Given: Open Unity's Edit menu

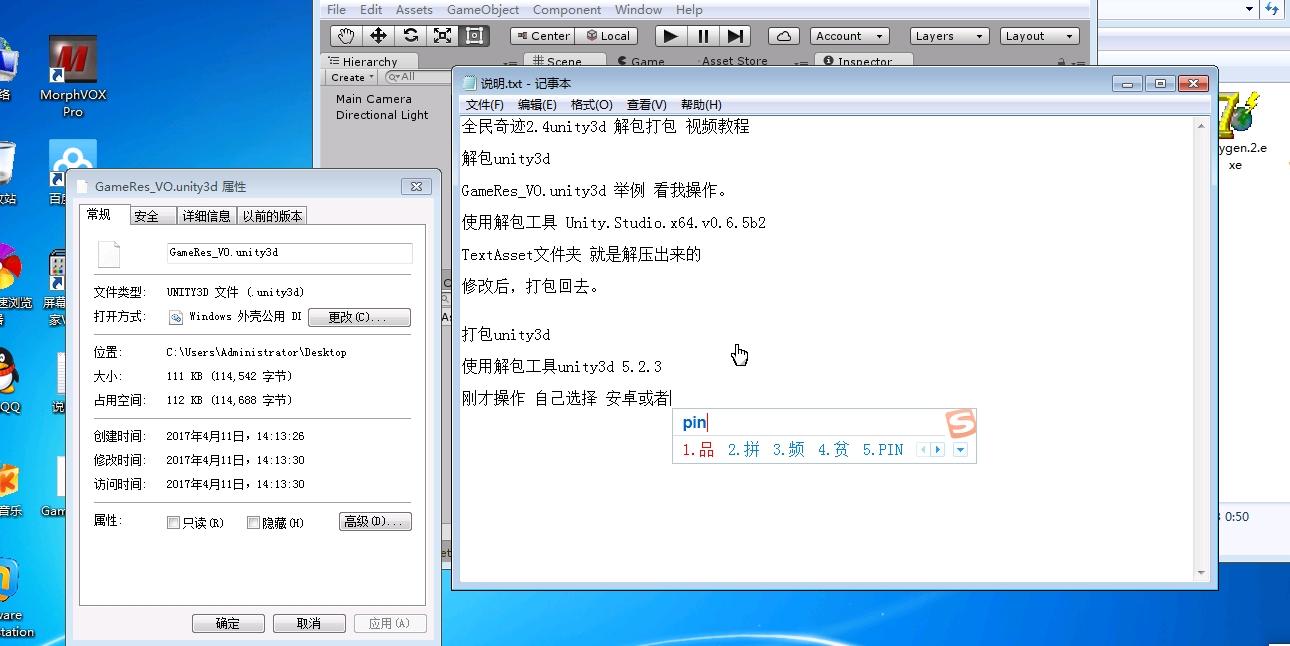Looking at the screenshot, I should pos(371,9).
